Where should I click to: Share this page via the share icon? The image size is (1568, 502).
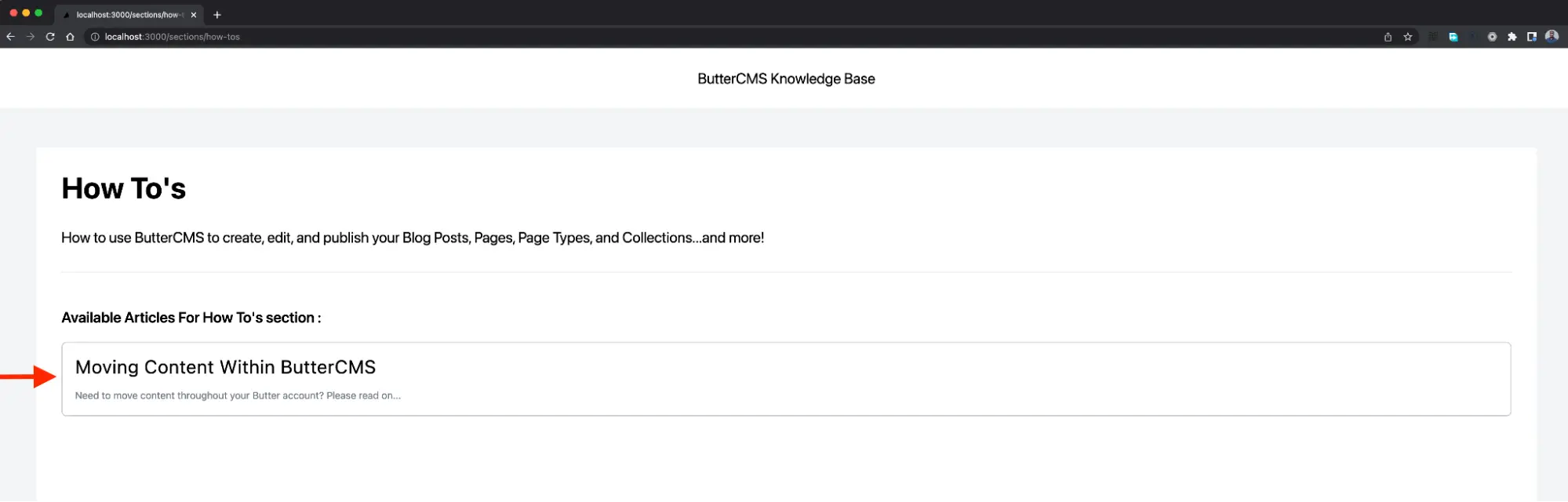coord(1388,37)
